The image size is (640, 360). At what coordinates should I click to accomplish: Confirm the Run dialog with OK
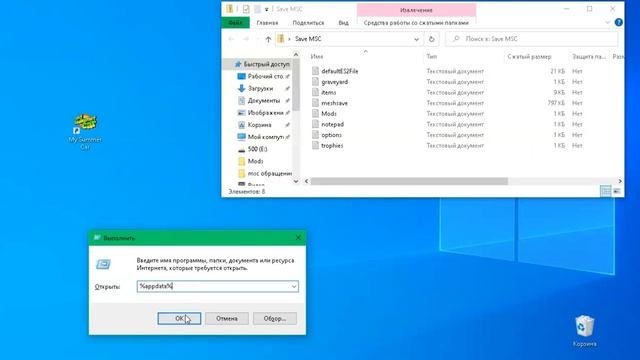pyautogui.click(x=179, y=318)
